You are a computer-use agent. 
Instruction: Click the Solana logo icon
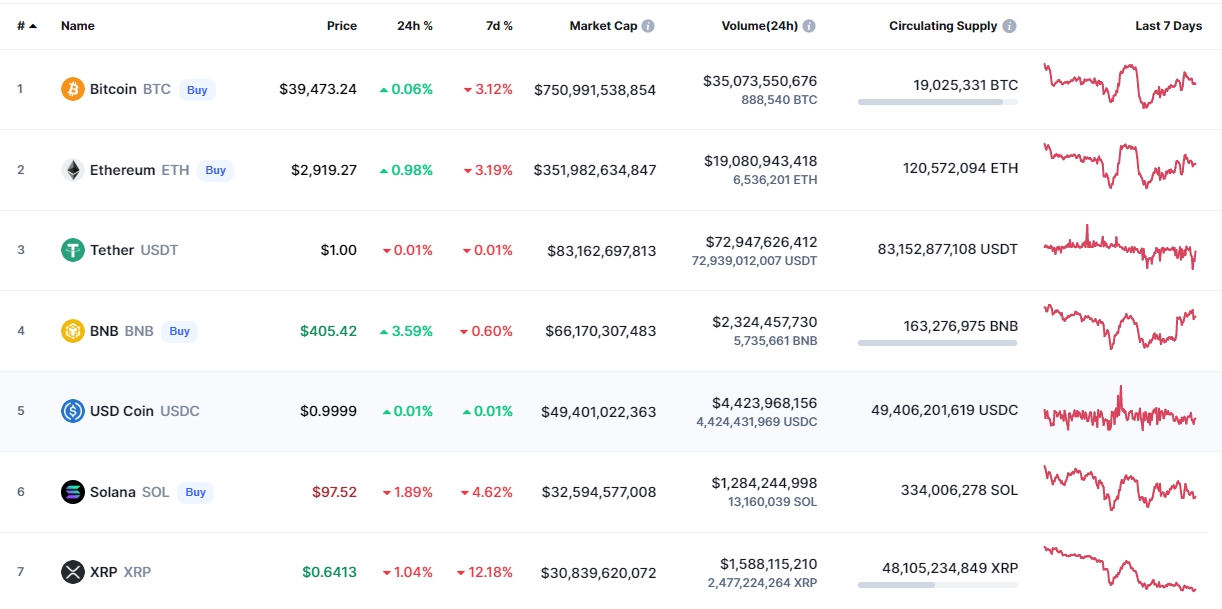coord(73,492)
